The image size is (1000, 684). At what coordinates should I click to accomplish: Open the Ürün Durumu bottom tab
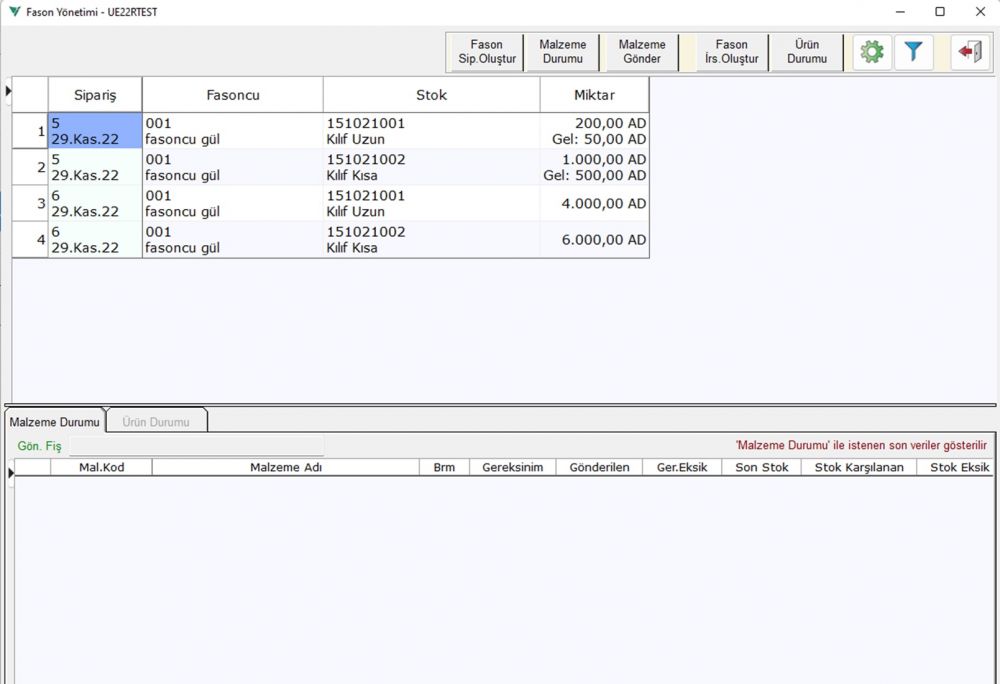tap(155, 422)
